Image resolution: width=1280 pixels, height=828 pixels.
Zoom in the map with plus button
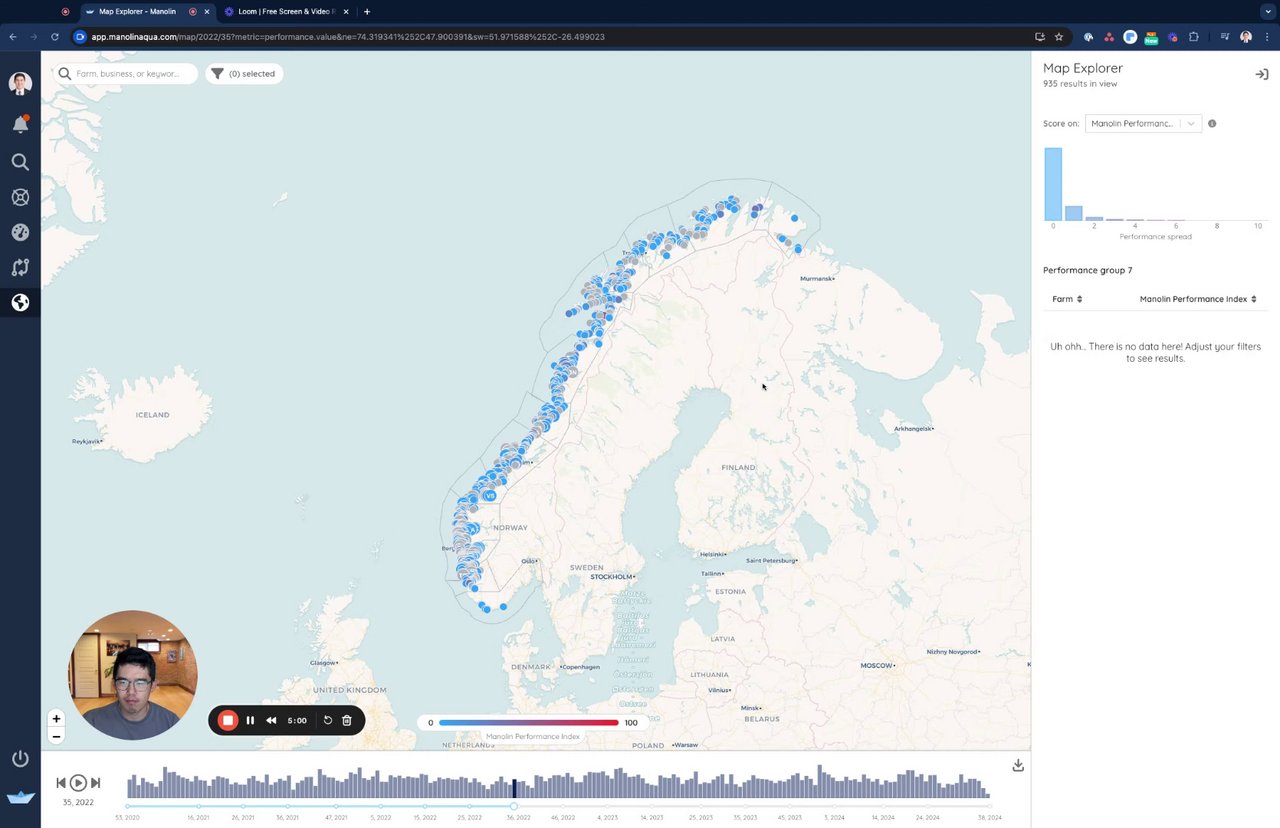tap(56, 718)
